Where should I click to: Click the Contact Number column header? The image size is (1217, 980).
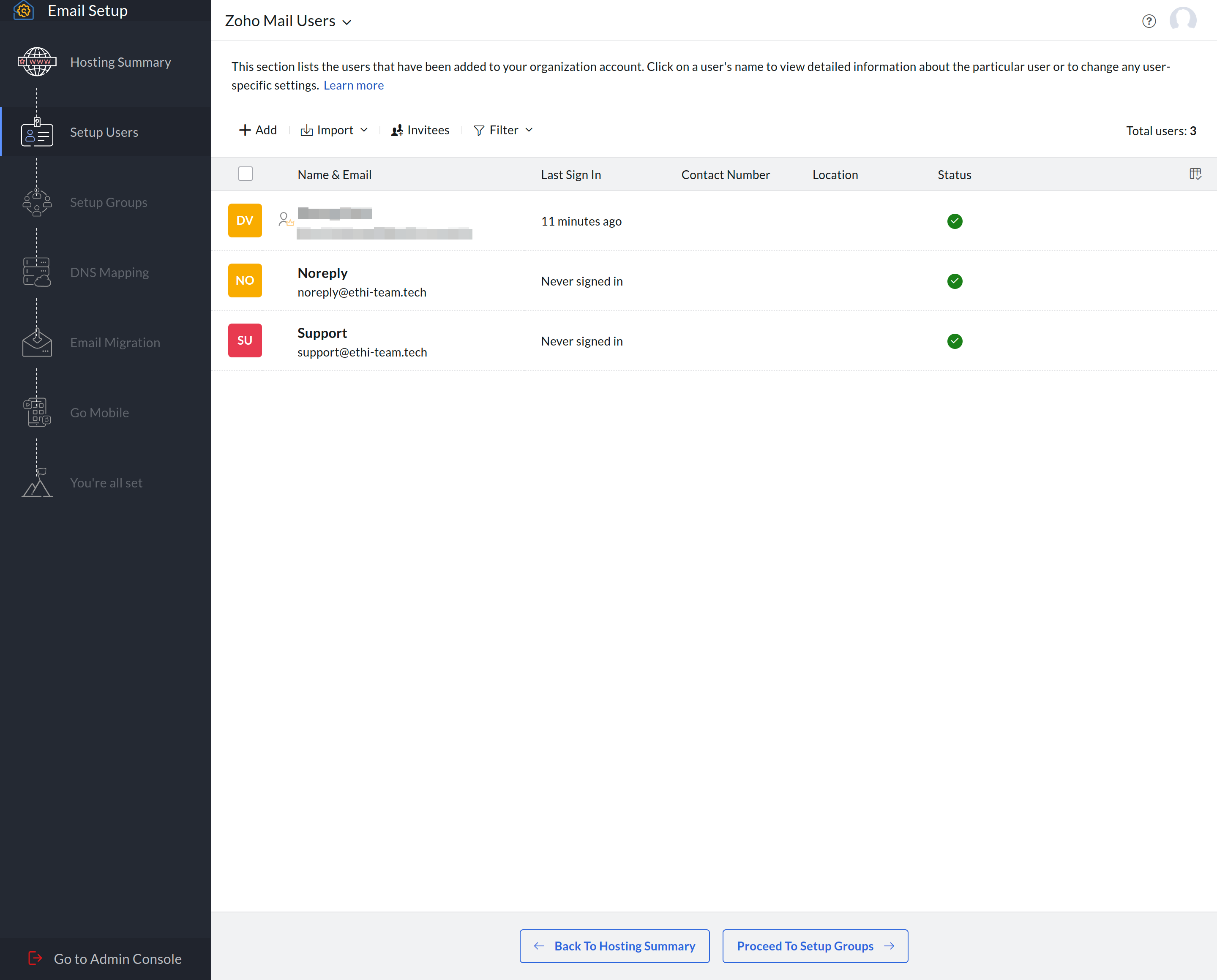click(x=725, y=174)
